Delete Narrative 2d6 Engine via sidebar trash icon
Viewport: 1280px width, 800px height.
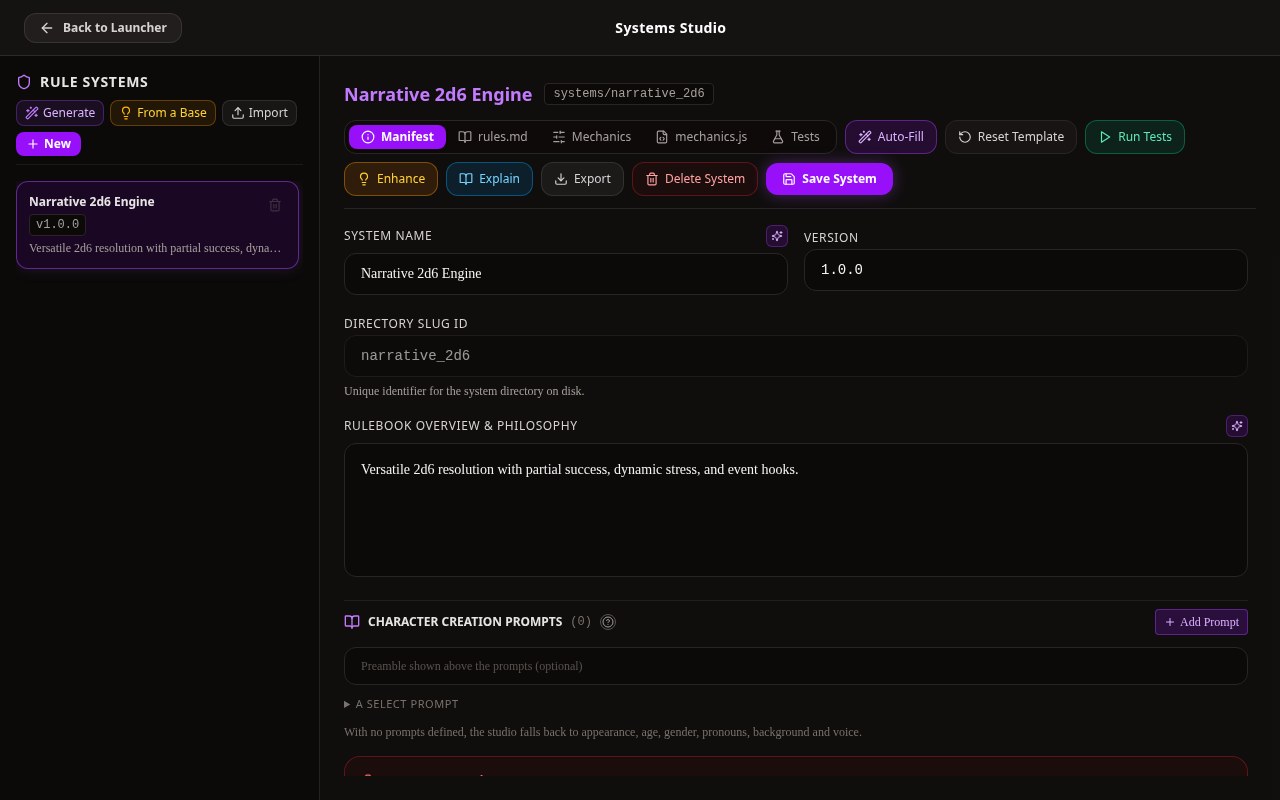click(275, 205)
